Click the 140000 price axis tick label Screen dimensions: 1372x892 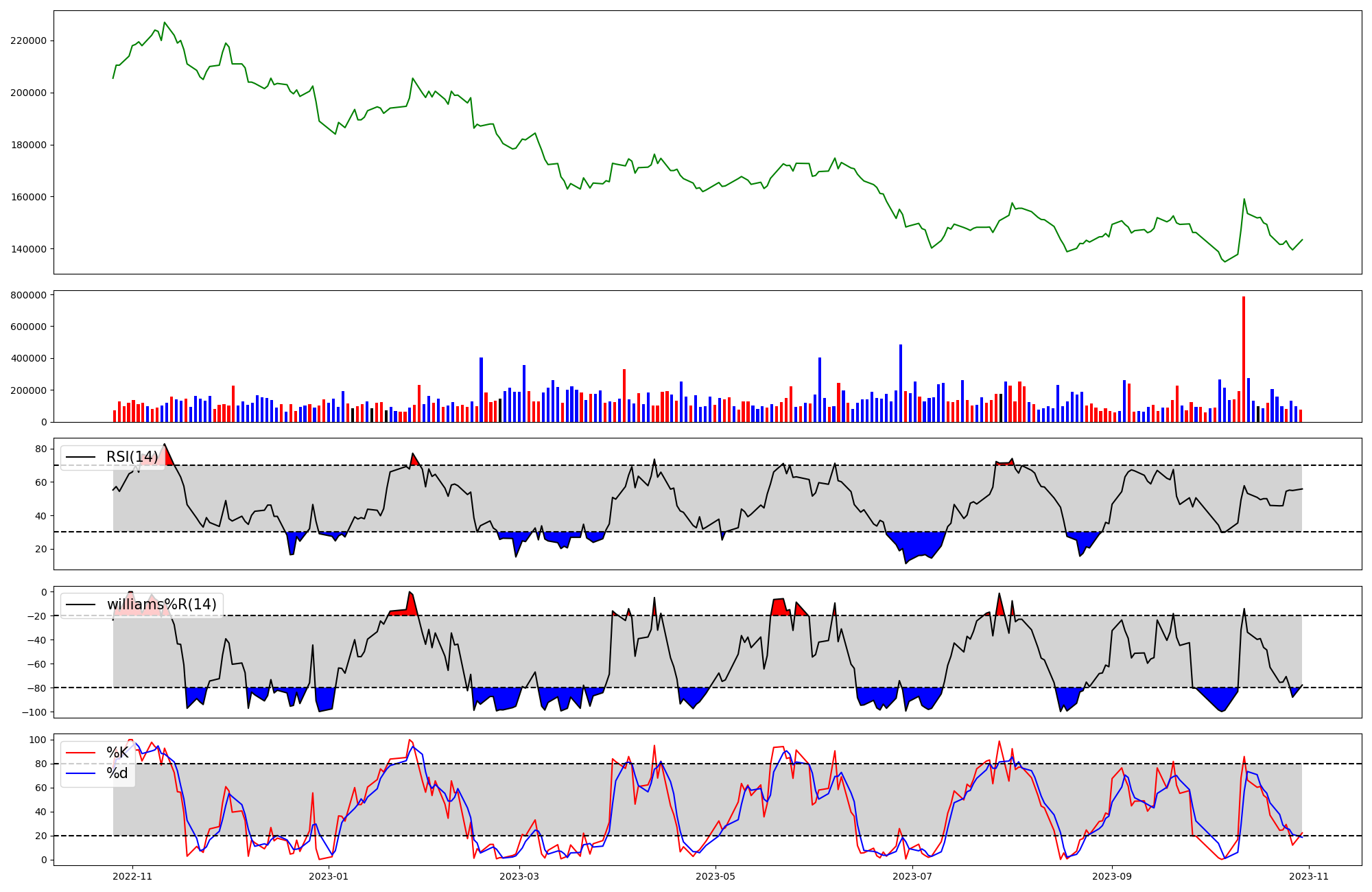[x=28, y=249]
